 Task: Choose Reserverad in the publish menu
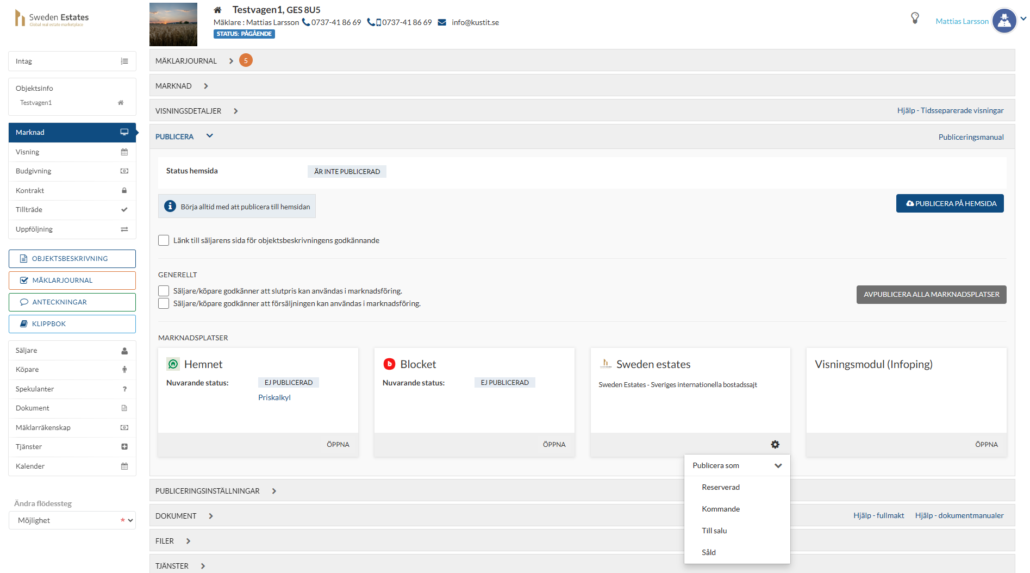[x=721, y=487]
